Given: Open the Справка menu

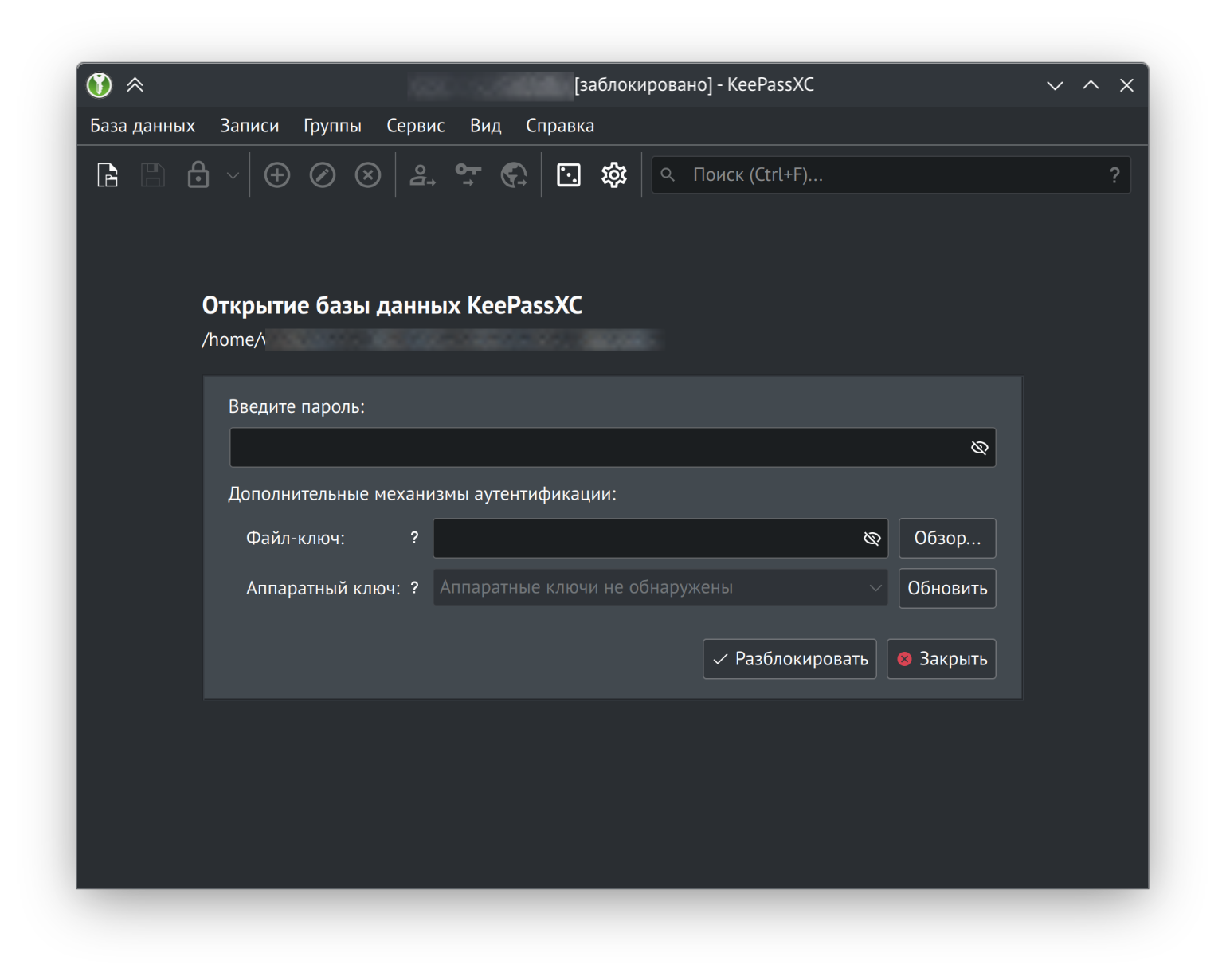Looking at the screenshot, I should (560, 126).
